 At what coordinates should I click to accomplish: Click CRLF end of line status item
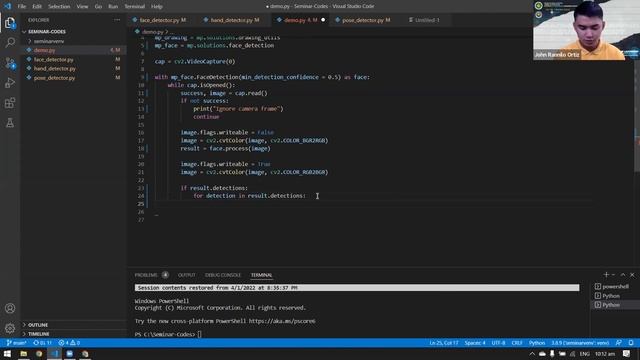click(x=517, y=343)
